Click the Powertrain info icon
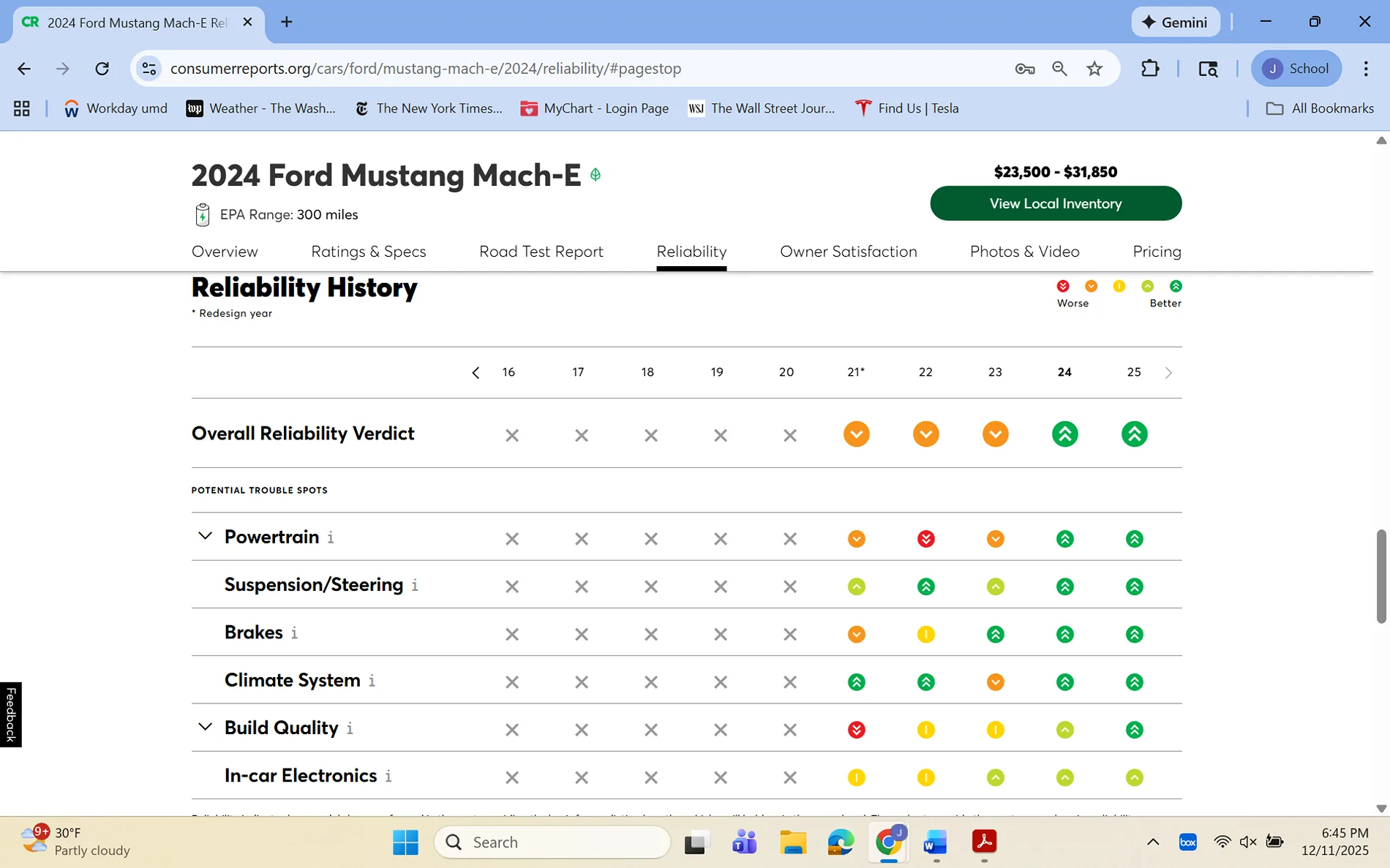This screenshot has height=868, width=1390. (x=331, y=537)
